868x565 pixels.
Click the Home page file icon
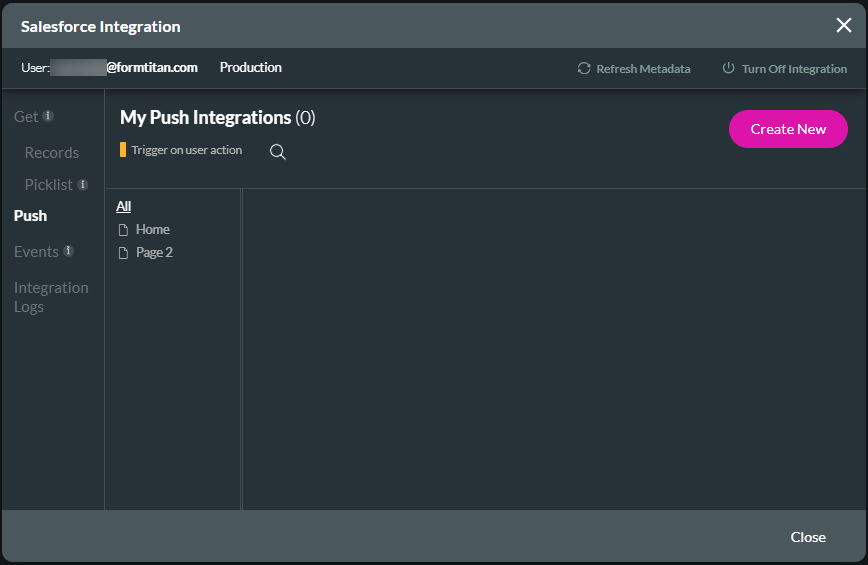click(123, 230)
